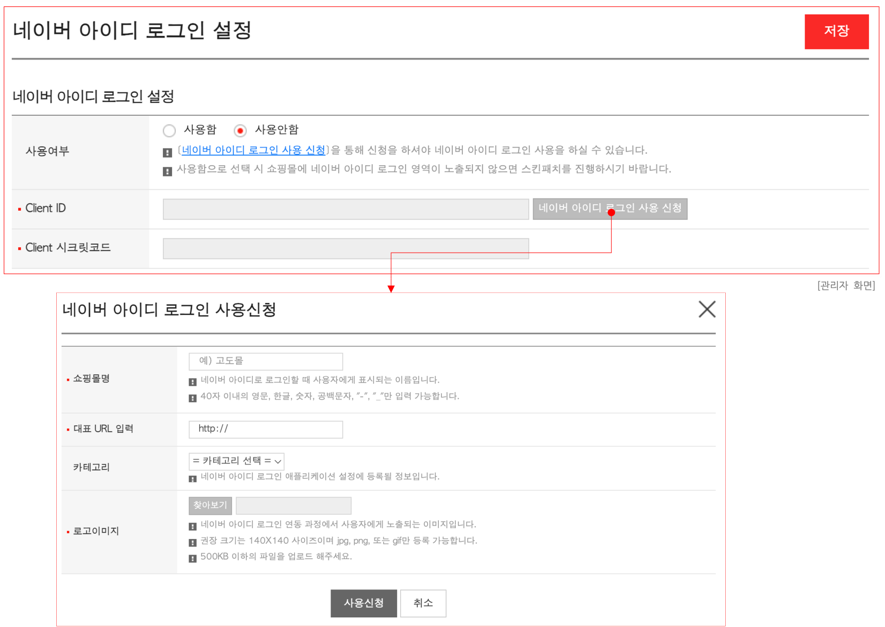Expand the 카테고리 선택 dropdown
The width and height of the screenshot is (885, 627).
tap(236, 461)
